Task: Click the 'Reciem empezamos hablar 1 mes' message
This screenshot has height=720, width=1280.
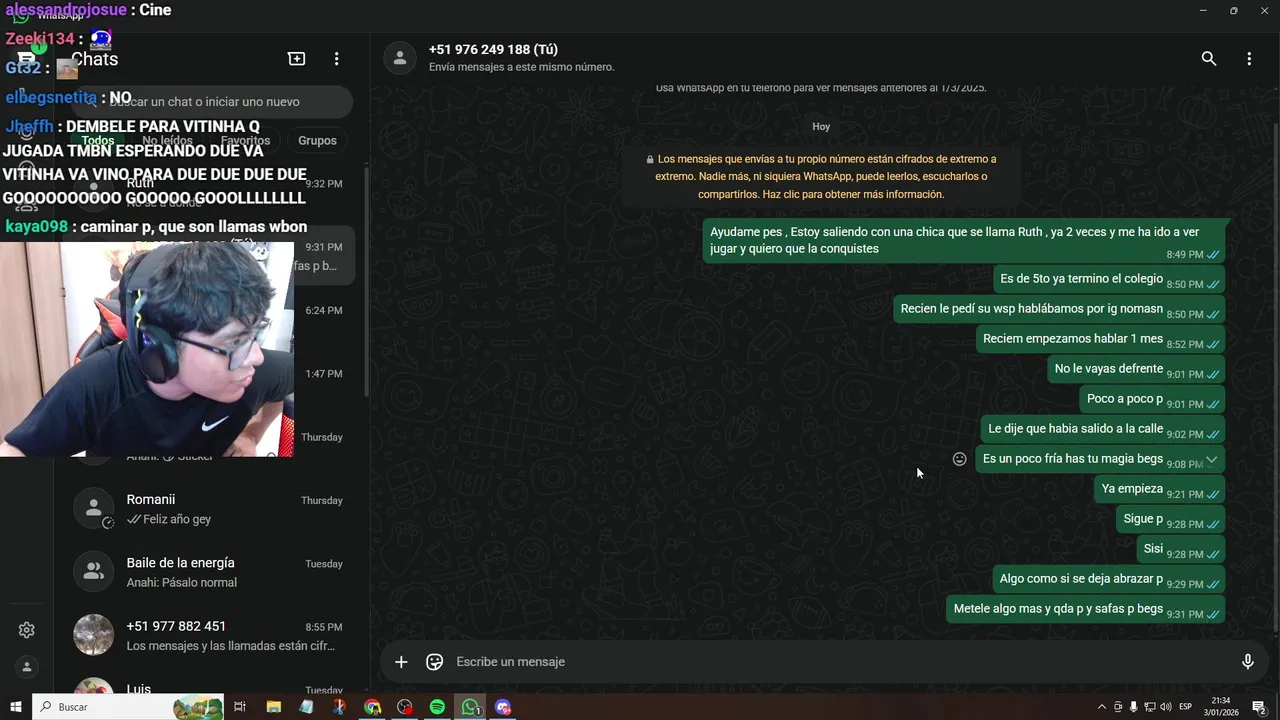Action: click(1101, 341)
